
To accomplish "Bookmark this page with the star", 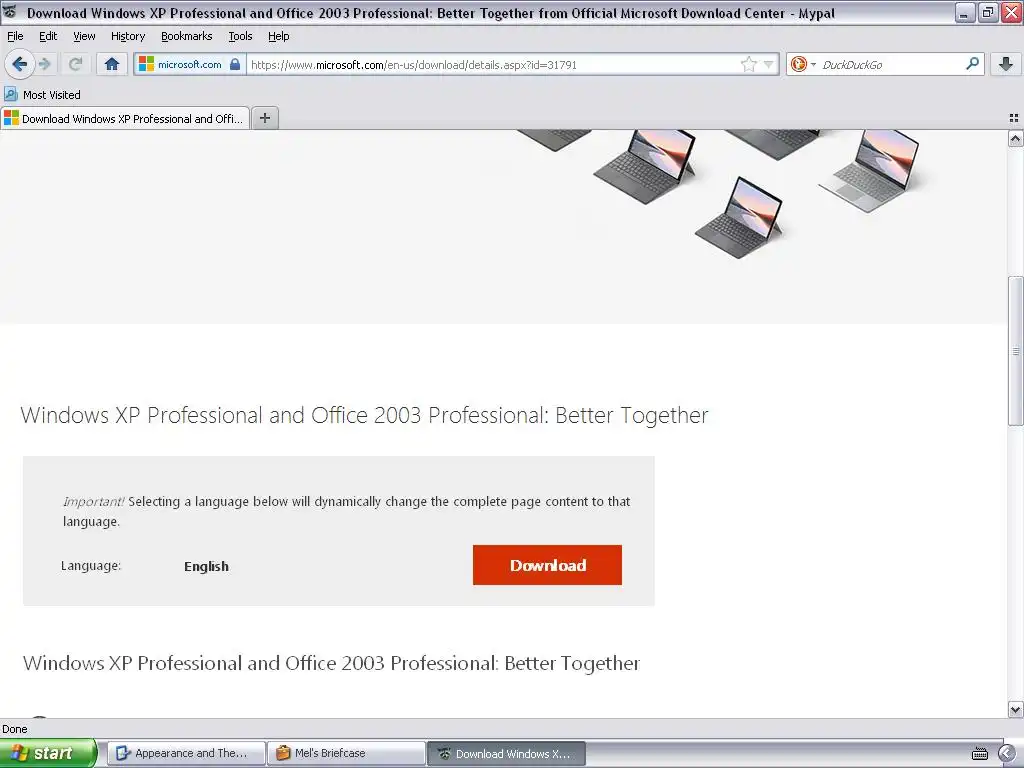I will pyautogui.click(x=748, y=64).
